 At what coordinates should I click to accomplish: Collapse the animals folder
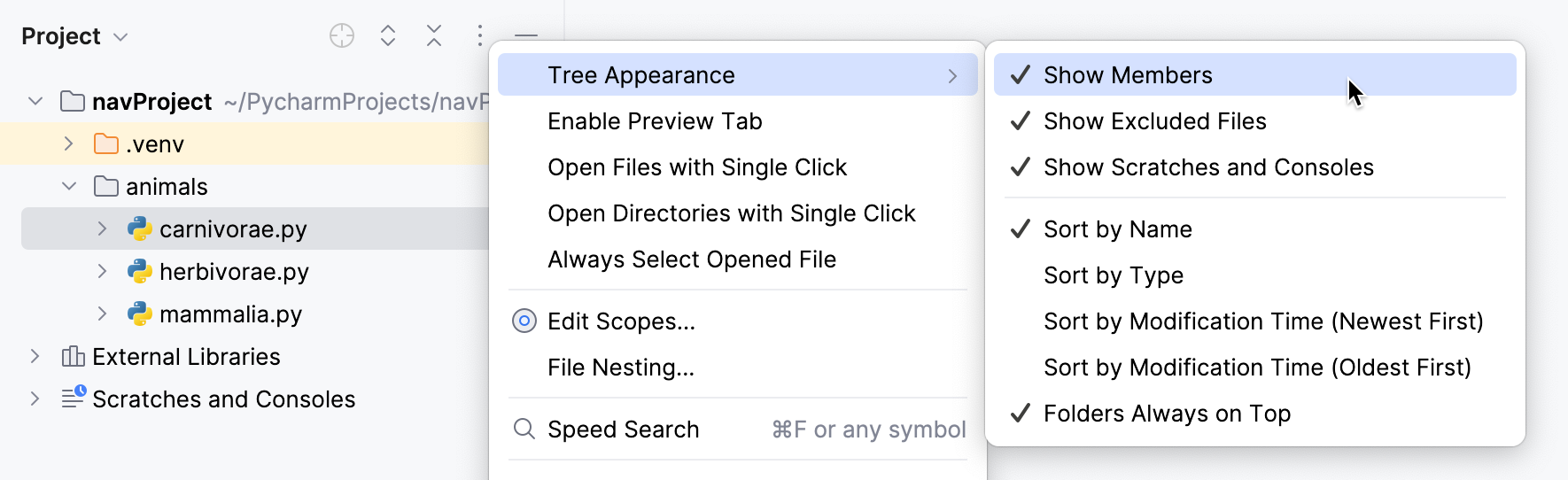pos(69,187)
